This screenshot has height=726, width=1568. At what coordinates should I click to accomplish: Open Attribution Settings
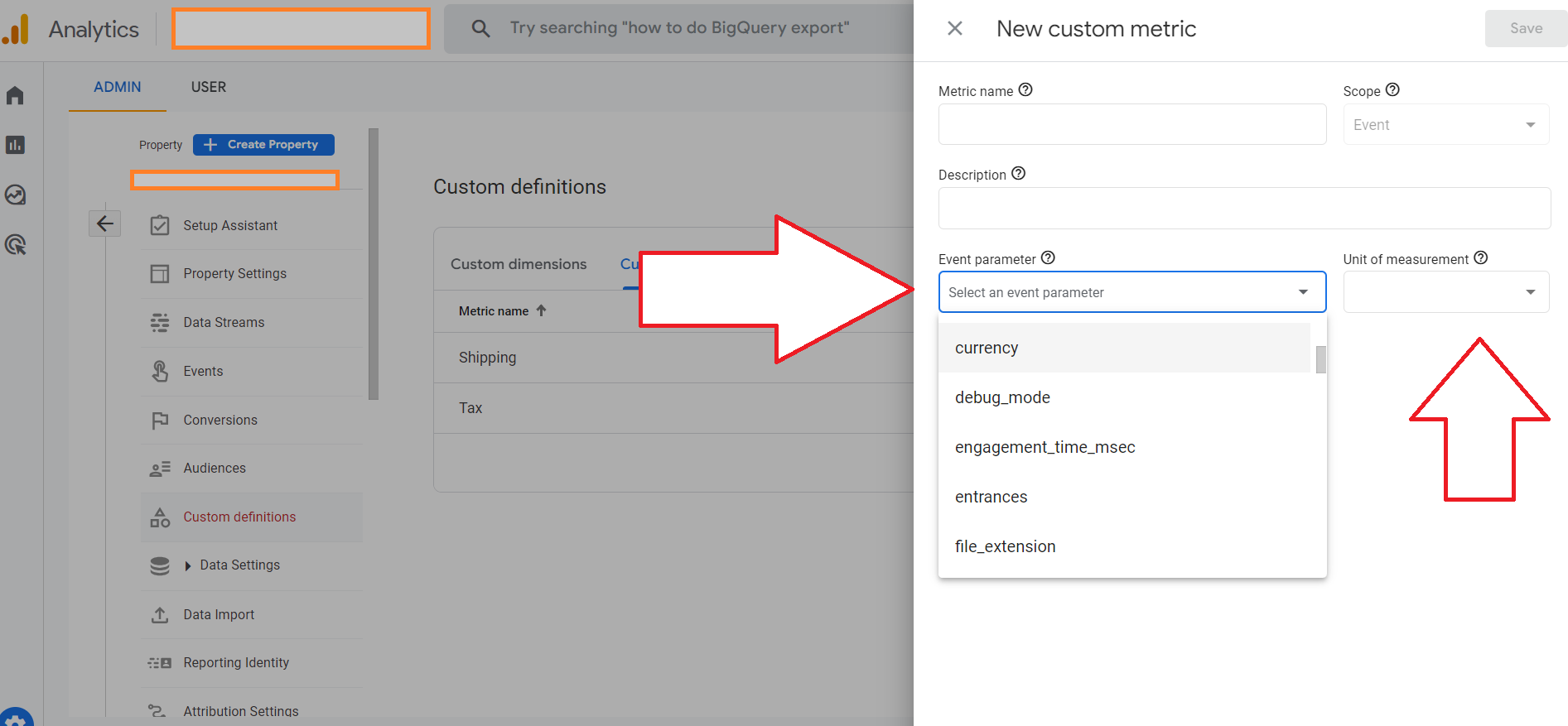241,711
